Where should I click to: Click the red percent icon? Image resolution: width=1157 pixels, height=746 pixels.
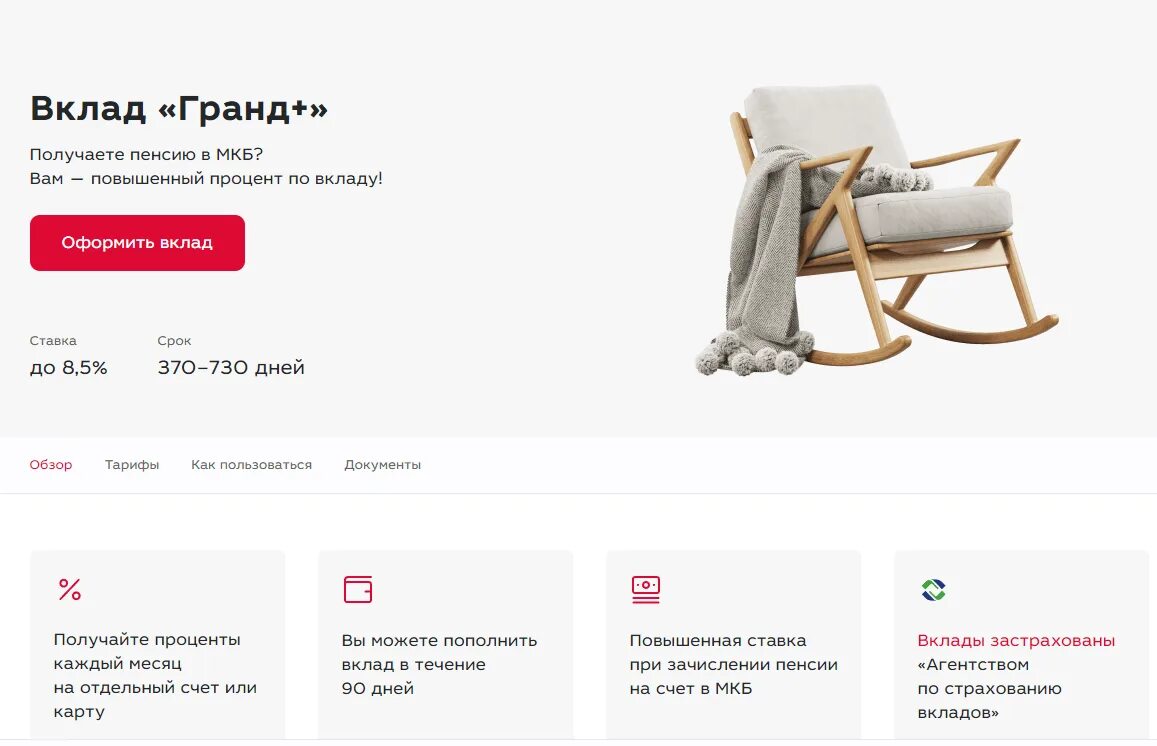pyautogui.click(x=69, y=589)
